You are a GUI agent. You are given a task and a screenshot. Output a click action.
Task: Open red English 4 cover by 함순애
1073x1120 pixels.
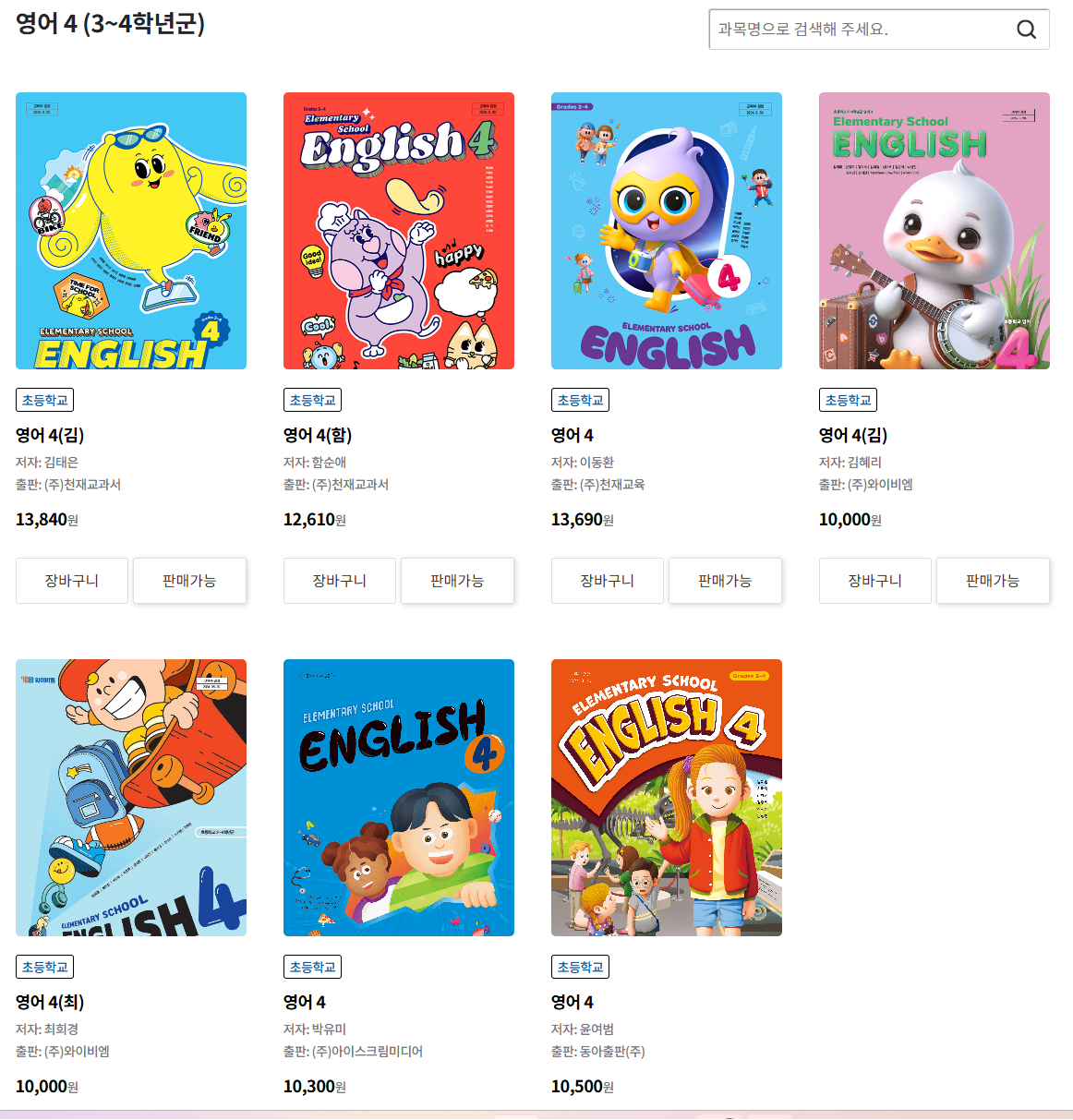click(x=399, y=231)
